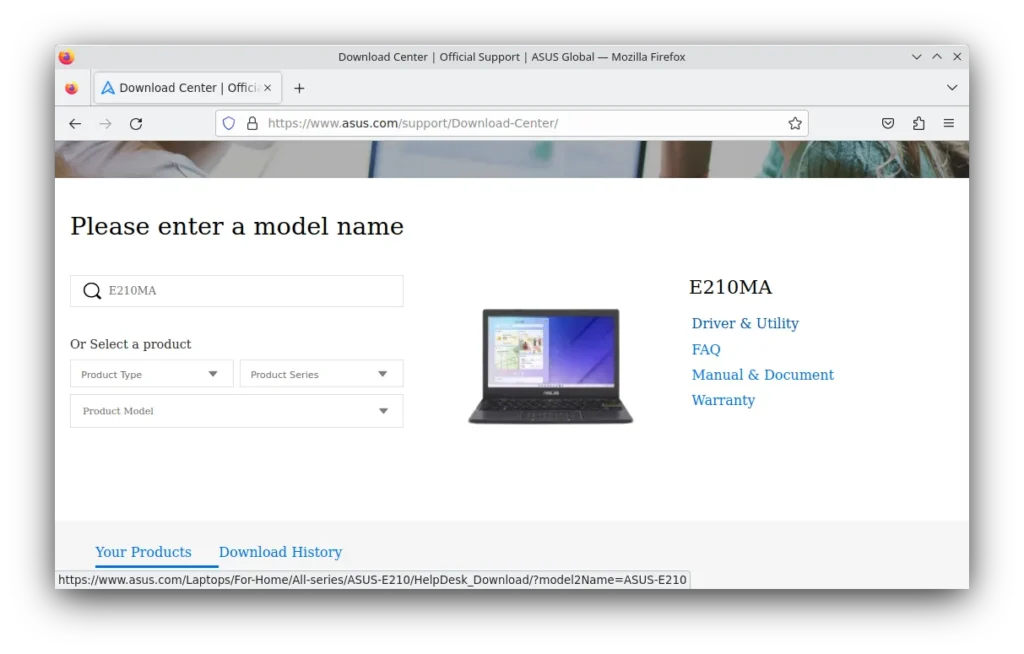This screenshot has width=1024, height=654.
Task: Click the magnifier search icon beside E210MA
Action: 92,291
